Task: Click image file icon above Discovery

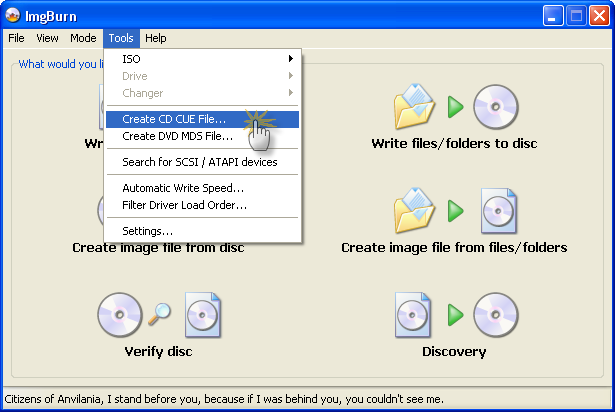Action: coord(413,315)
